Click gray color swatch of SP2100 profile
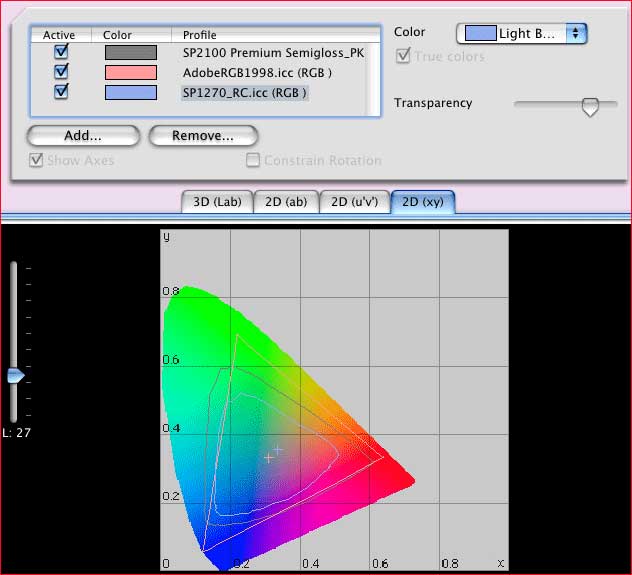Screen dimensions: 632x575 130,52
